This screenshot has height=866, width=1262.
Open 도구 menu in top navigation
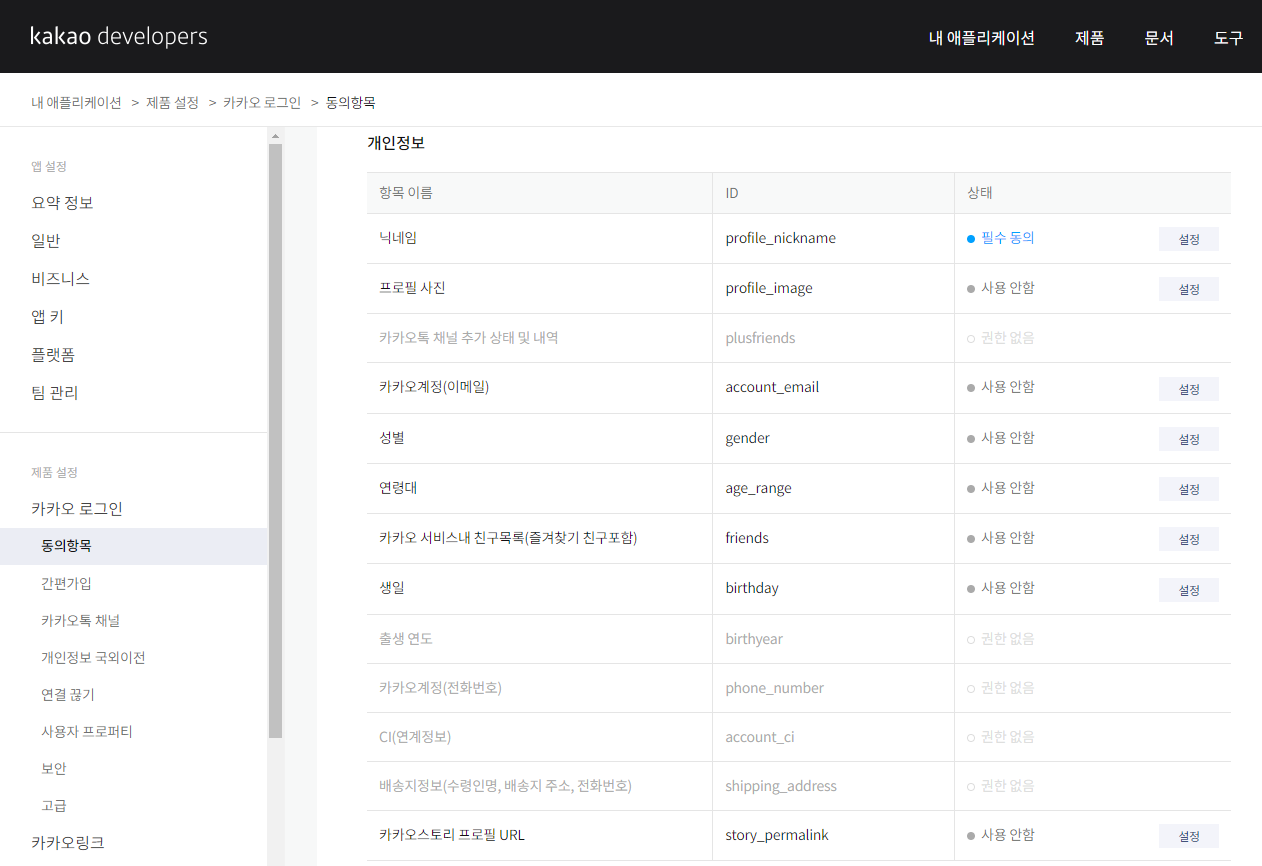[1228, 38]
